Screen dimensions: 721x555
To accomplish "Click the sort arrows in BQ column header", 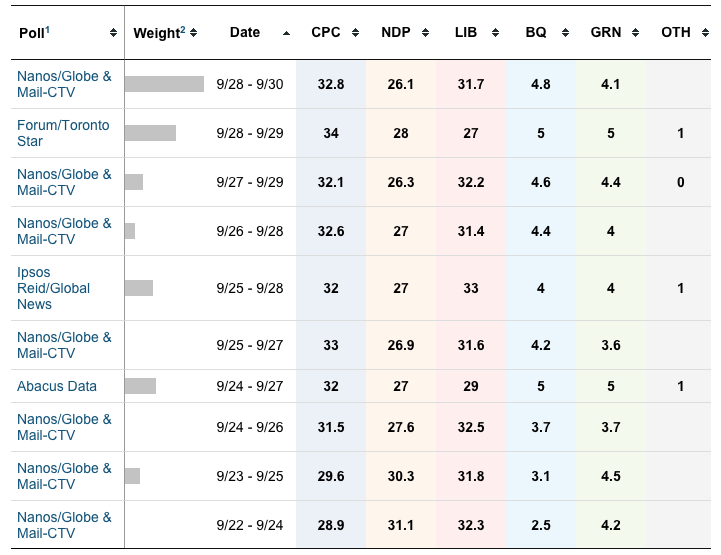I will [559, 33].
